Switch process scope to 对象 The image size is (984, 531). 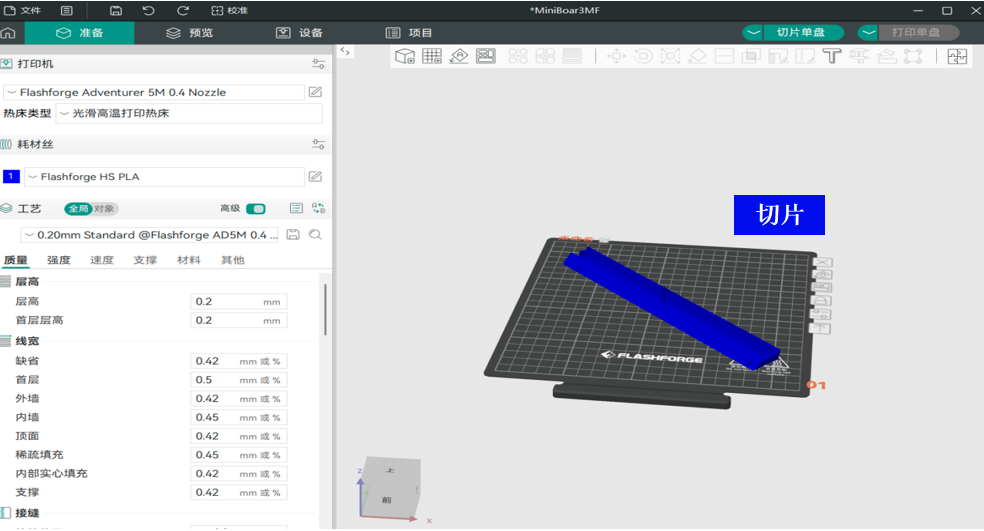105,208
